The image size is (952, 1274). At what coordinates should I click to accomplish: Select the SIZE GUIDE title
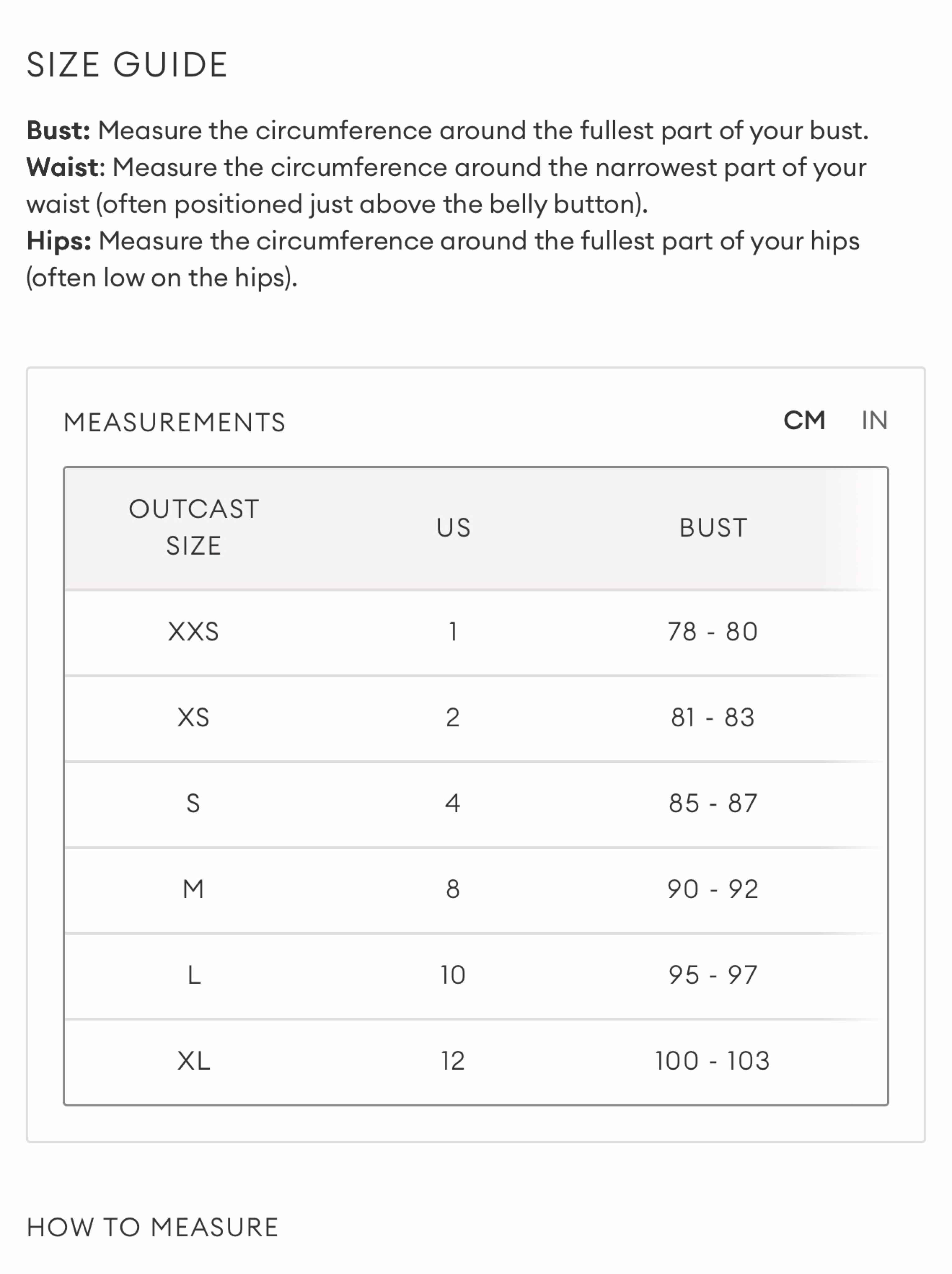tap(127, 64)
